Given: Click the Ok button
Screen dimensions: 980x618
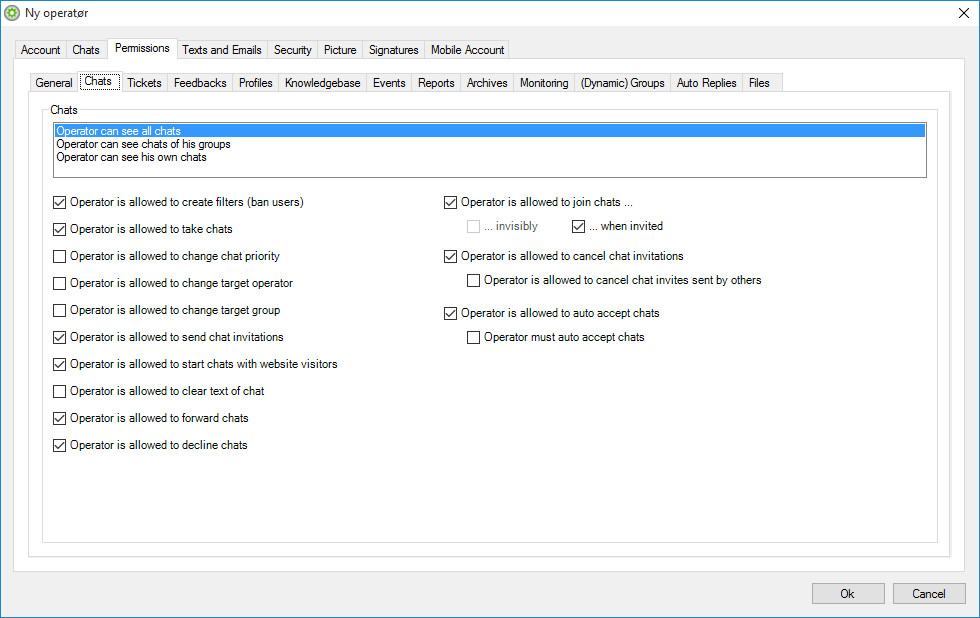Looking at the screenshot, I should (x=848, y=594).
